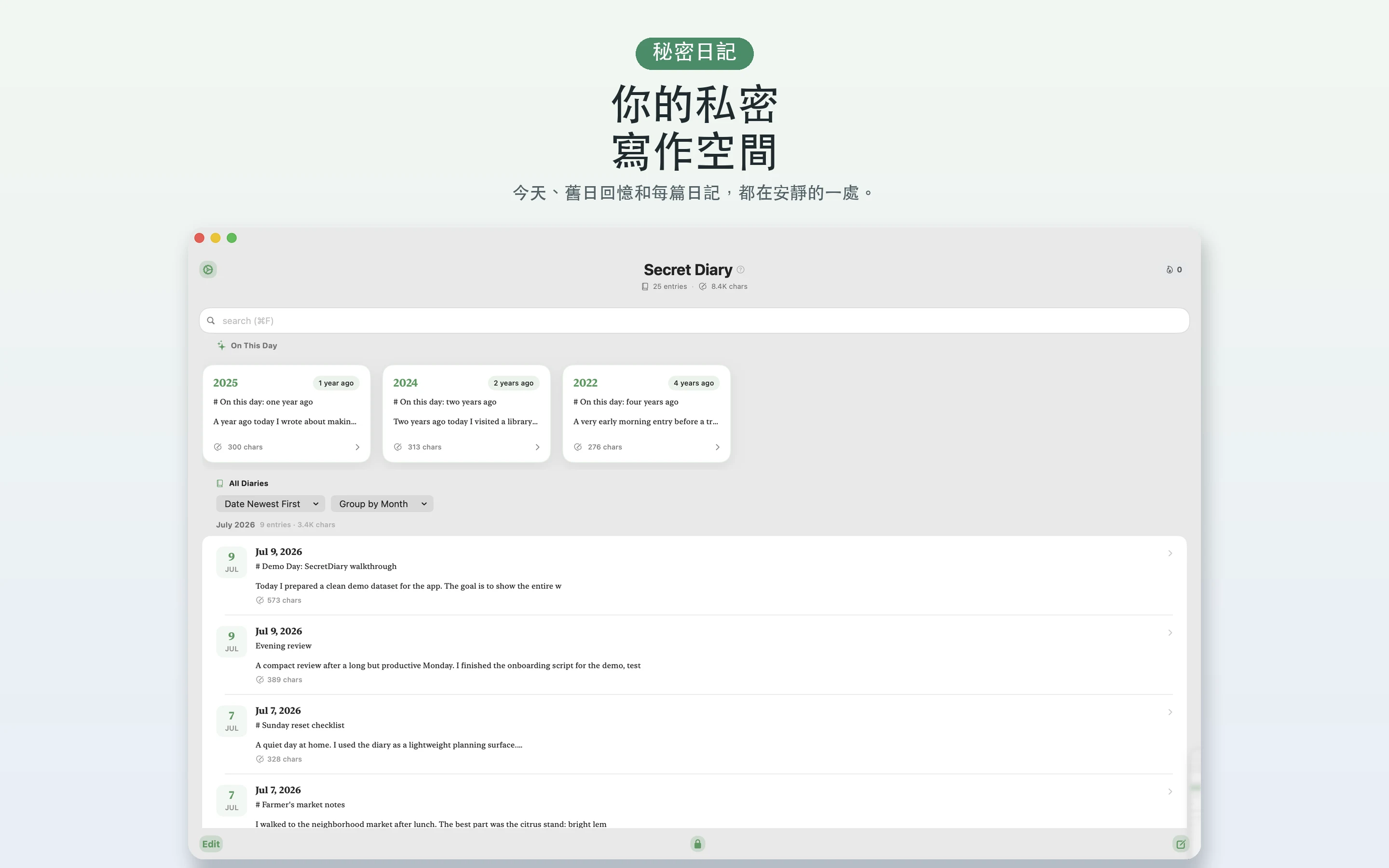Open the 2024 two years ago card
Screen dimensions: 1389x868
466,413
